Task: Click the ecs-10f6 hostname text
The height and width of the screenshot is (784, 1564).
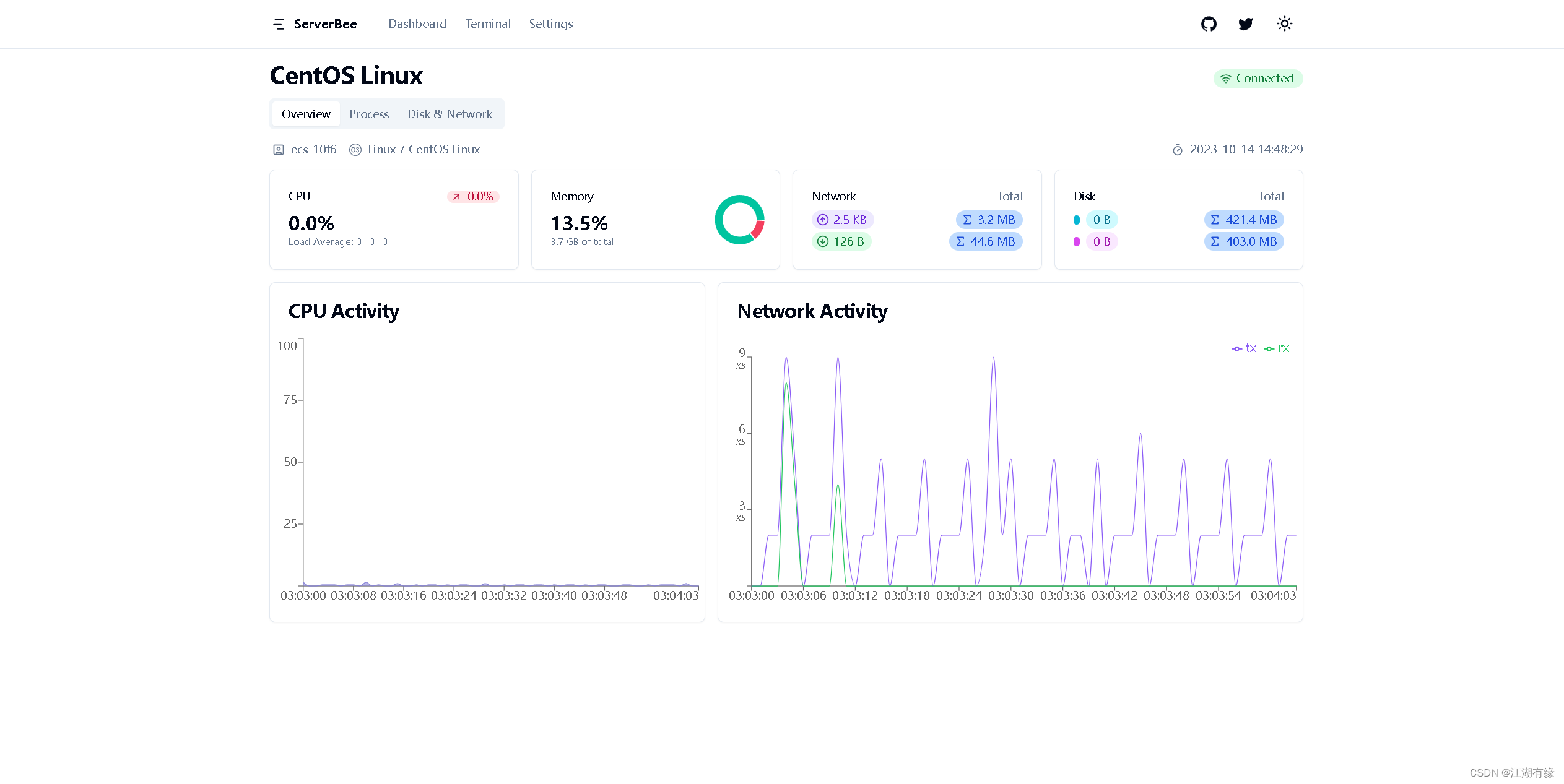Action: [x=313, y=150]
